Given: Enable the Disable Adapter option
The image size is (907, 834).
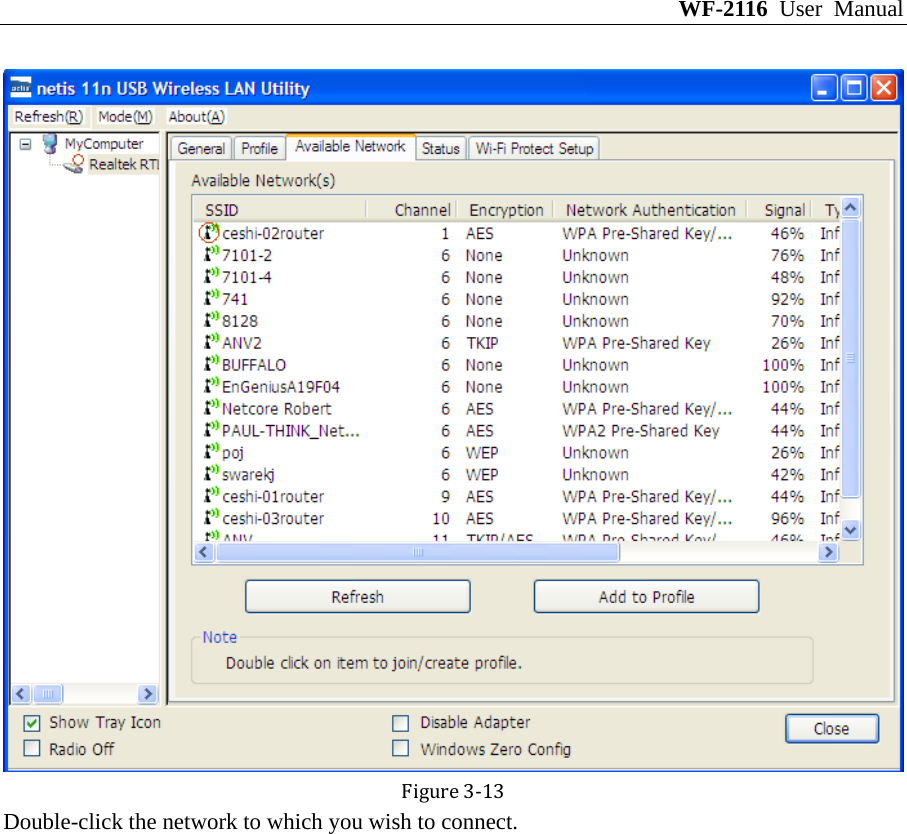Looking at the screenshot, I should point(400,722).
